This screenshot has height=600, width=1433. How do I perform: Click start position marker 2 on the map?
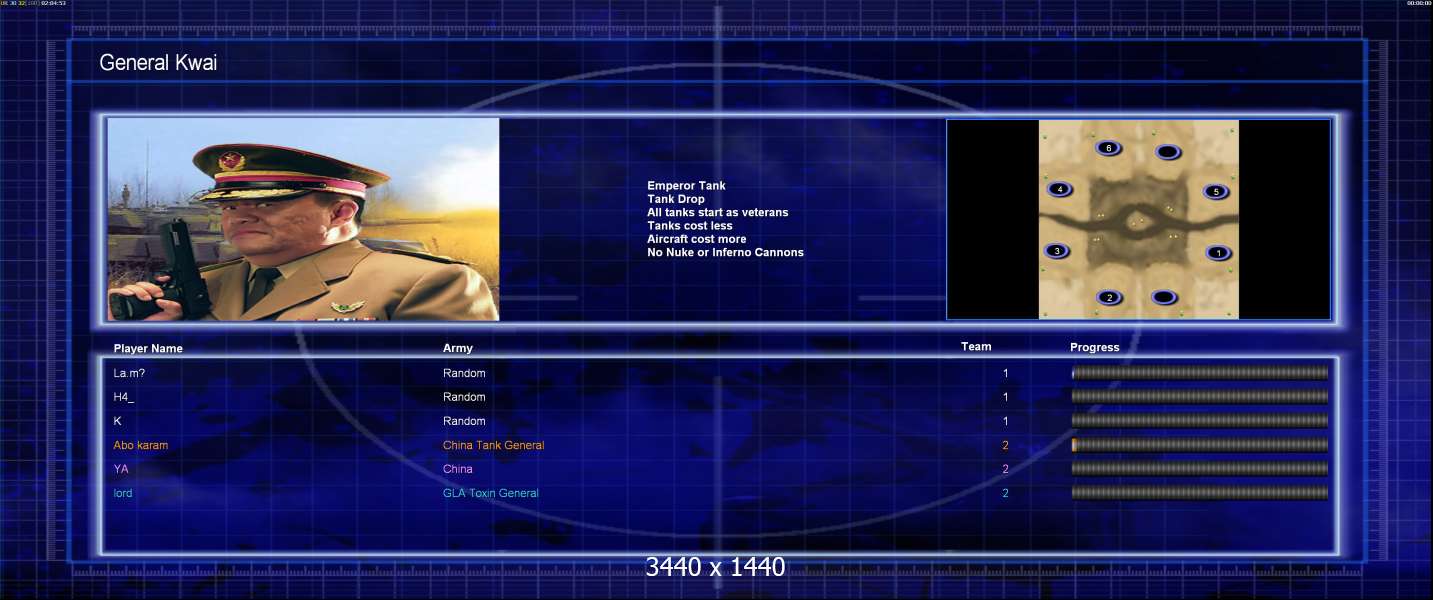[x=1109, y=297]
